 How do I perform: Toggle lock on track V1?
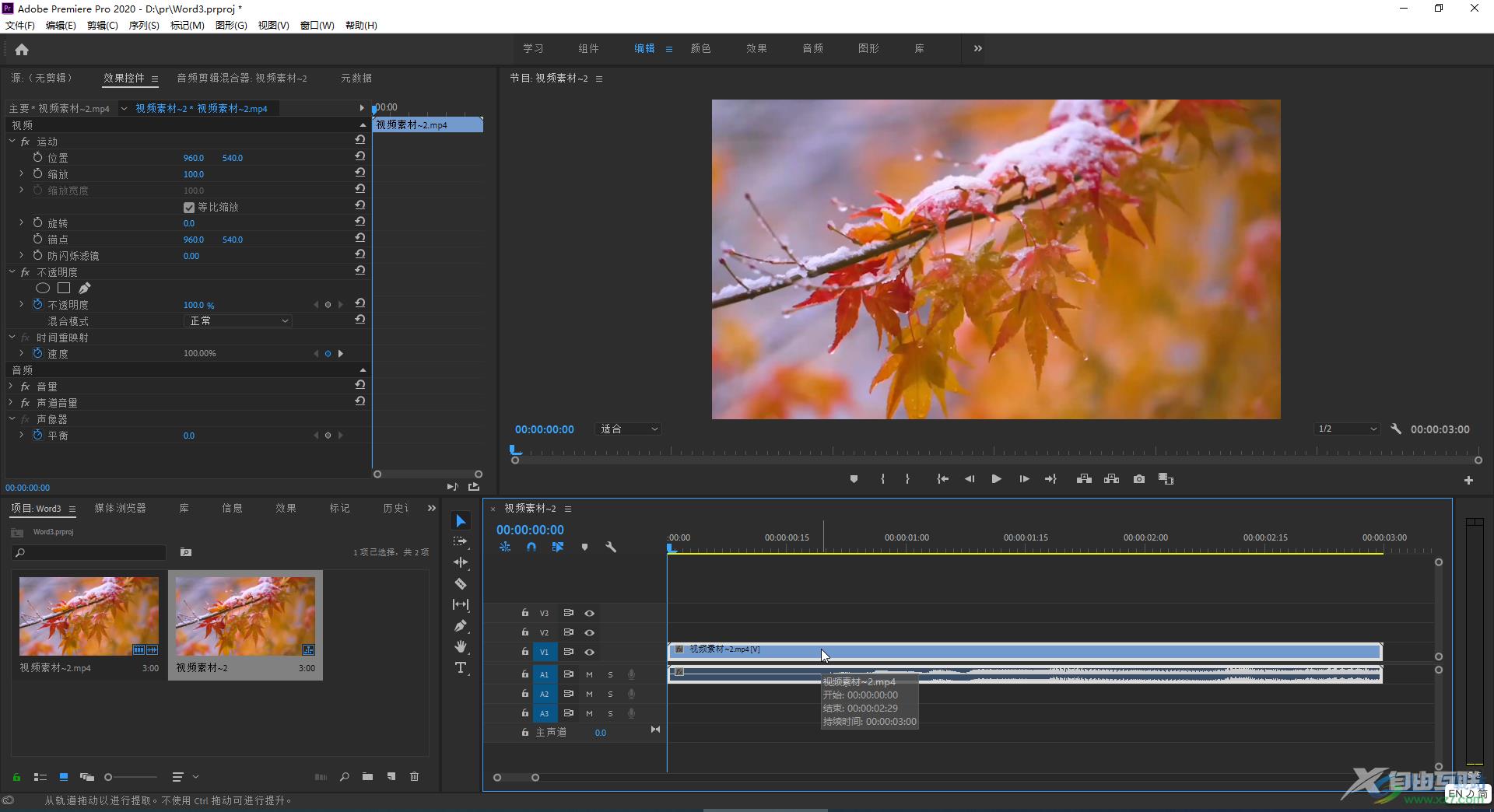[x=525, y=653]
